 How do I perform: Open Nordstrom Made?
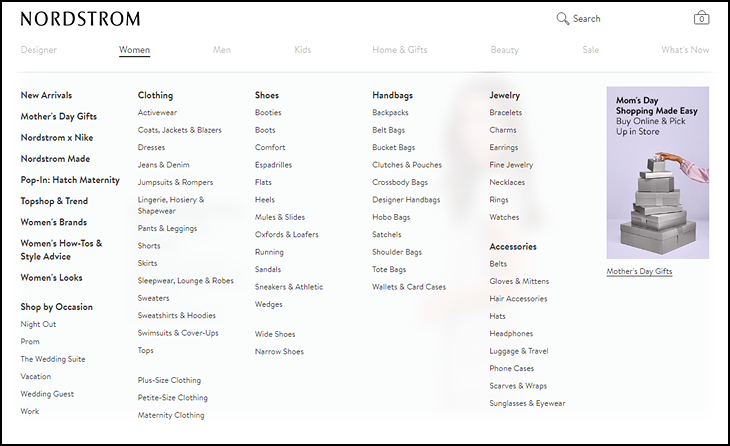point(55,159)
